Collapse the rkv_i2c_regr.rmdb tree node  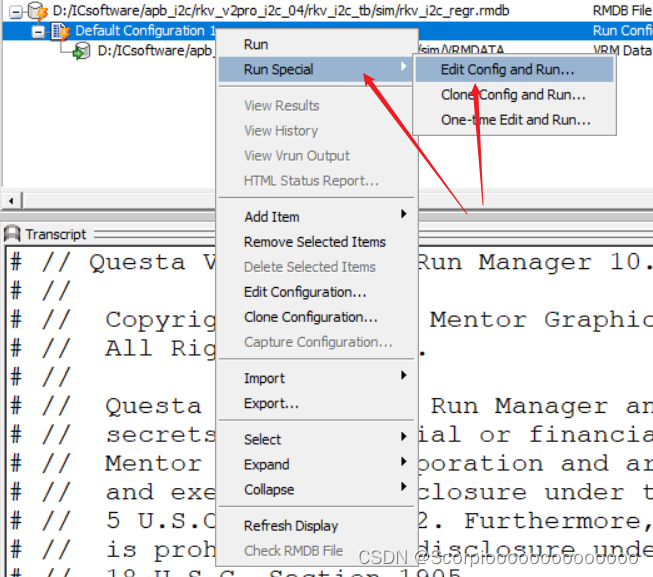pyautogui.click(x=15, y=12)
